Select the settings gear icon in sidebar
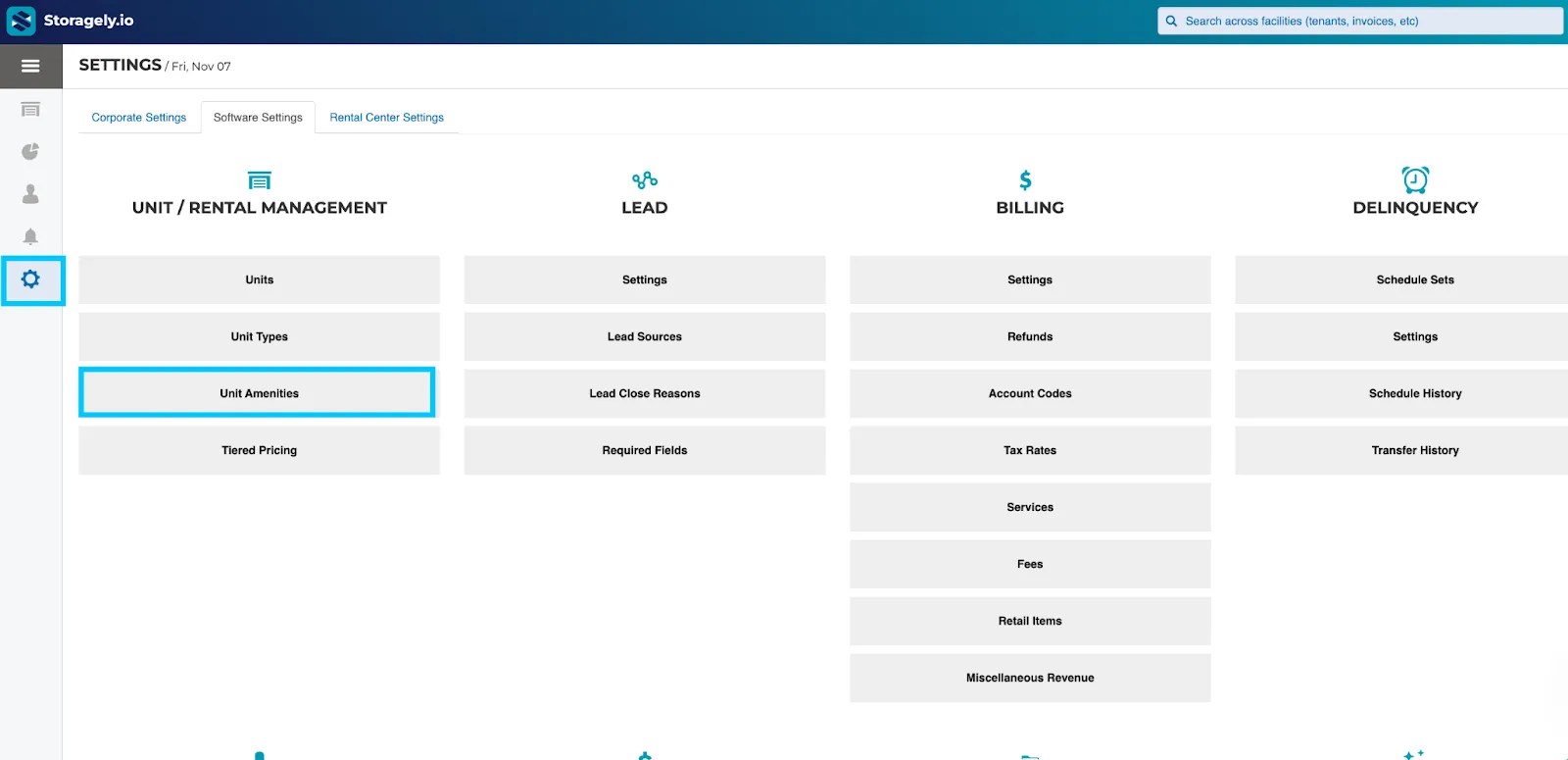Viewport: 1568px width, 760px height. click(30, 279)
